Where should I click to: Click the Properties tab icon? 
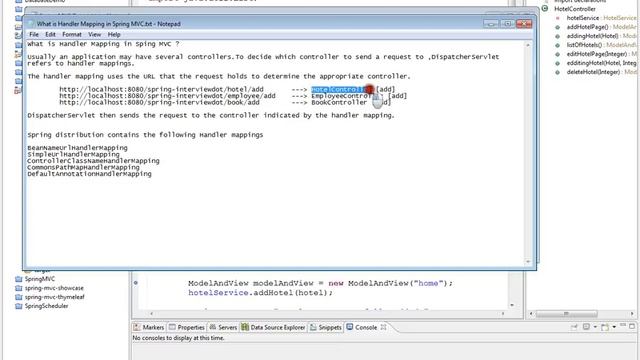click(172, 327)
